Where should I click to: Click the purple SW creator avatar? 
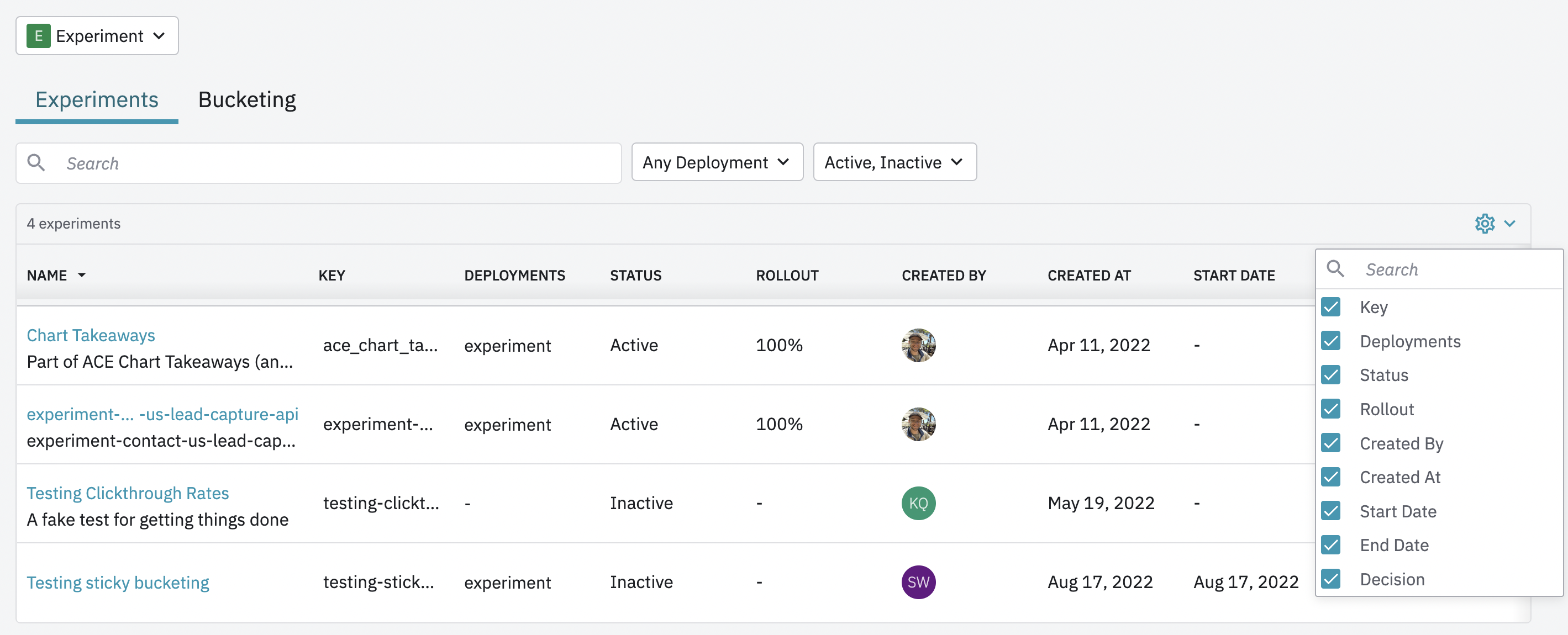918,582
